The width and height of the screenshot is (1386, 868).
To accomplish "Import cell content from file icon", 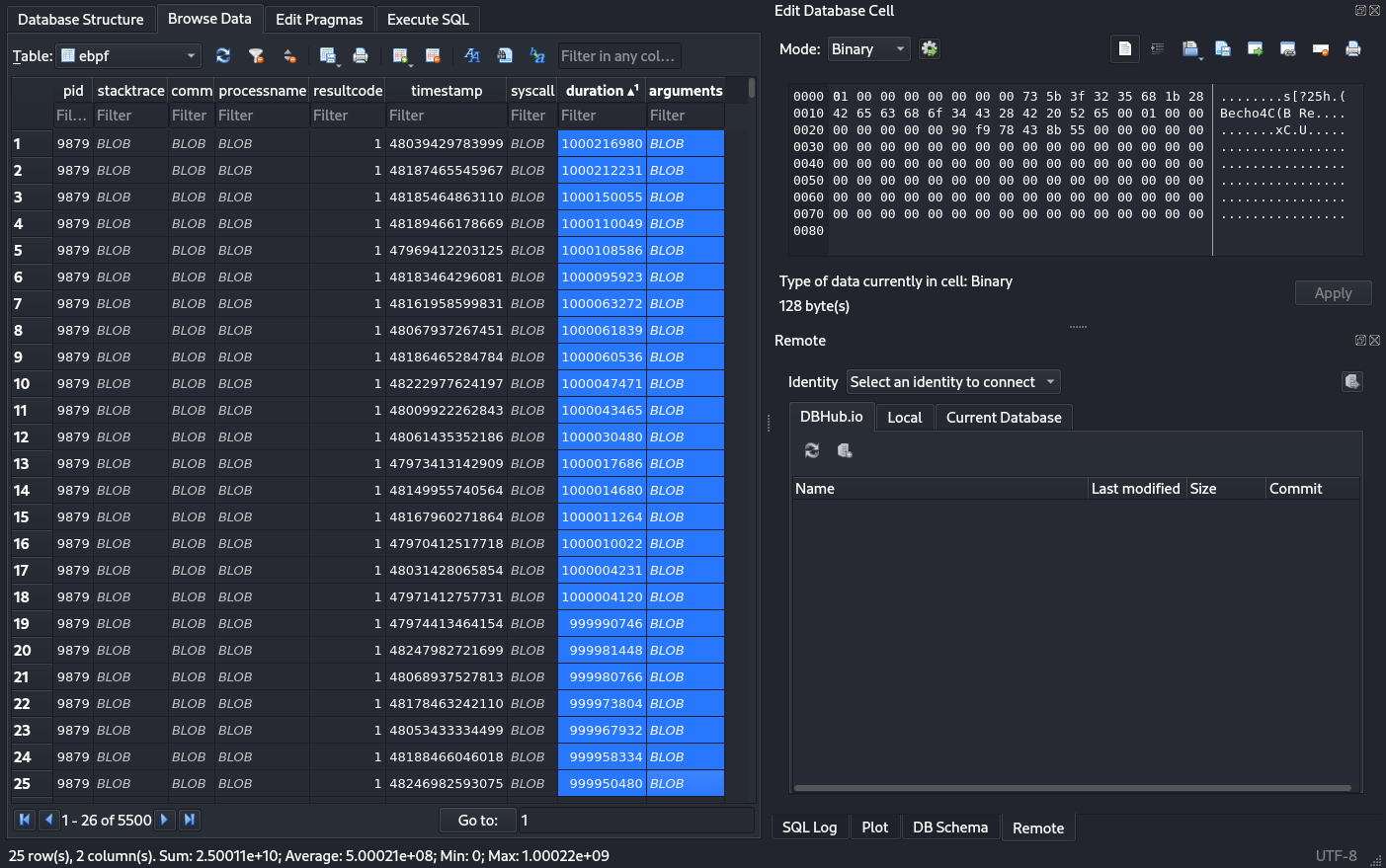I will (x=1223, y=48).
